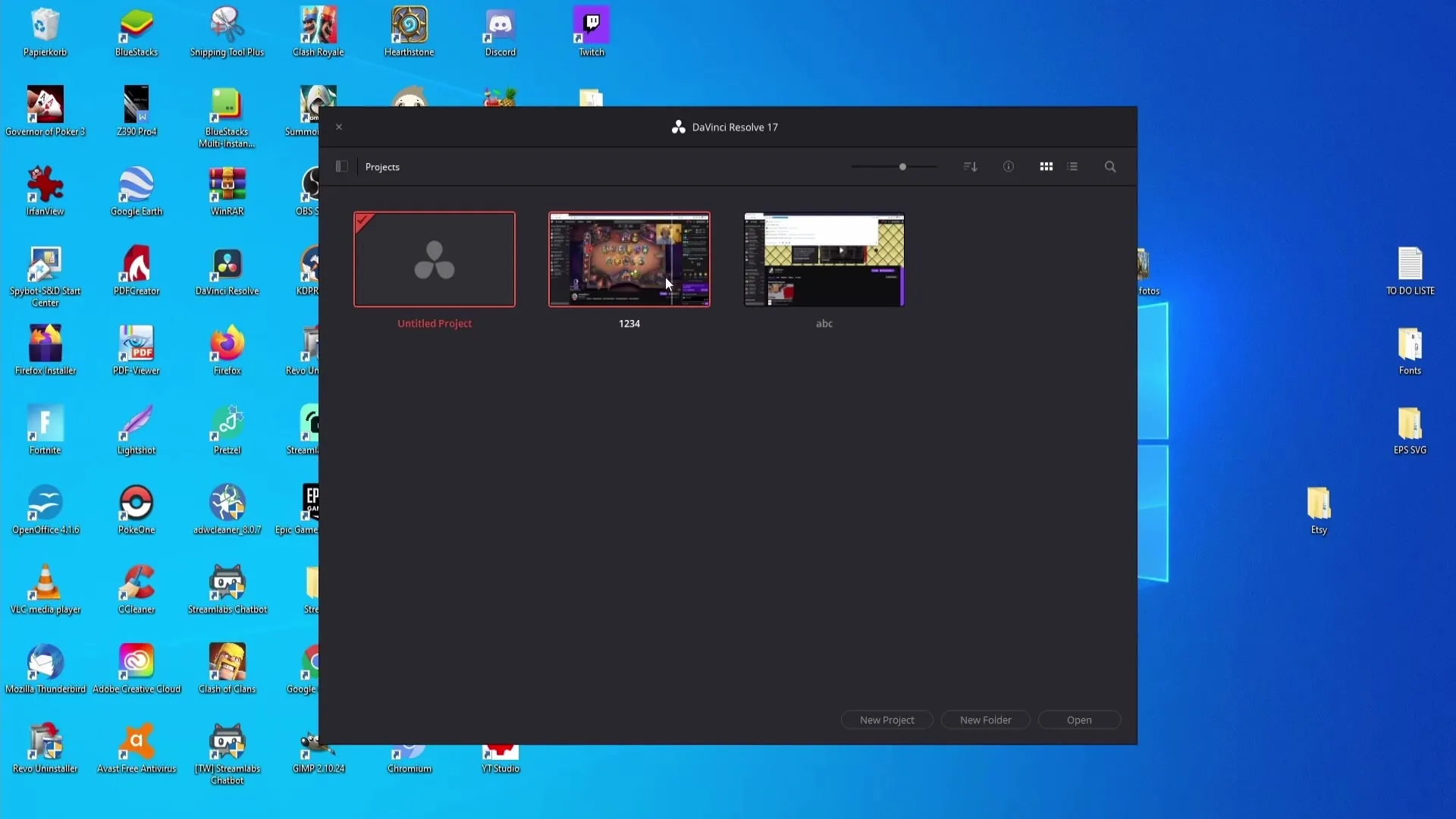Click the DaVinci Resolve logo icon

(678, 127)
